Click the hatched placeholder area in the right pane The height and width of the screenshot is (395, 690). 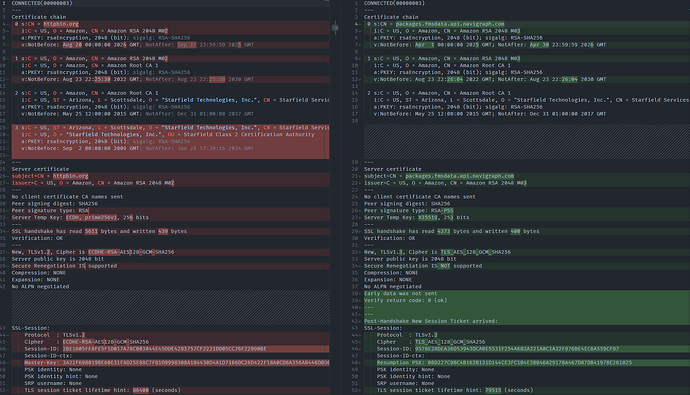527,141
